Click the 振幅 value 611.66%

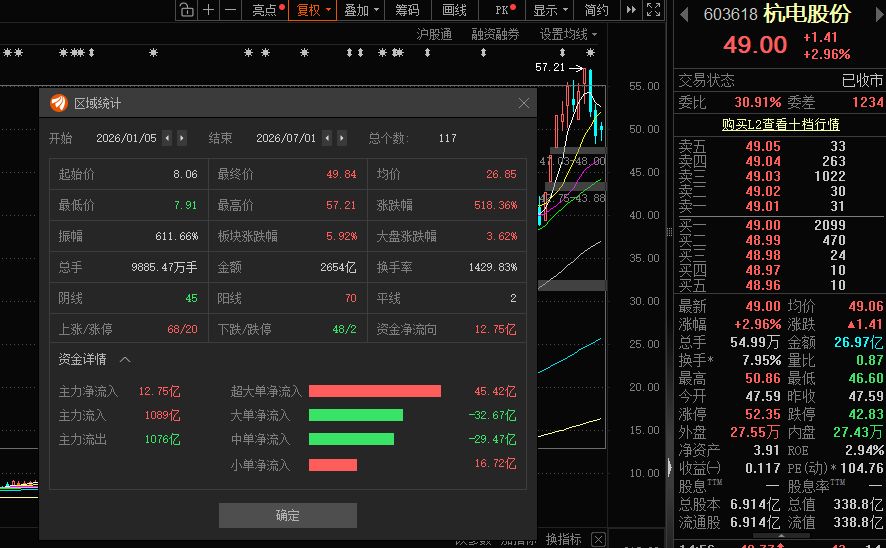click(x=176, y=236)
